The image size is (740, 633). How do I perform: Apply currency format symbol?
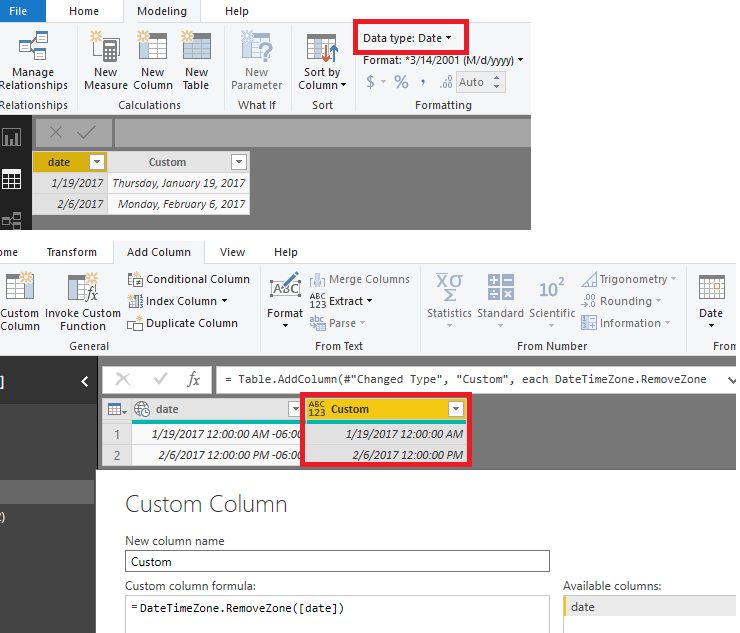[370, 82]
